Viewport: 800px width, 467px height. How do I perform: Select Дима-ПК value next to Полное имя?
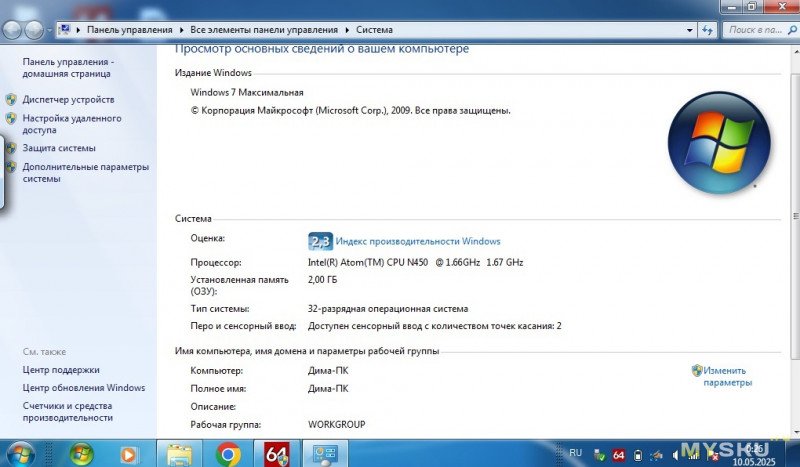328,388
